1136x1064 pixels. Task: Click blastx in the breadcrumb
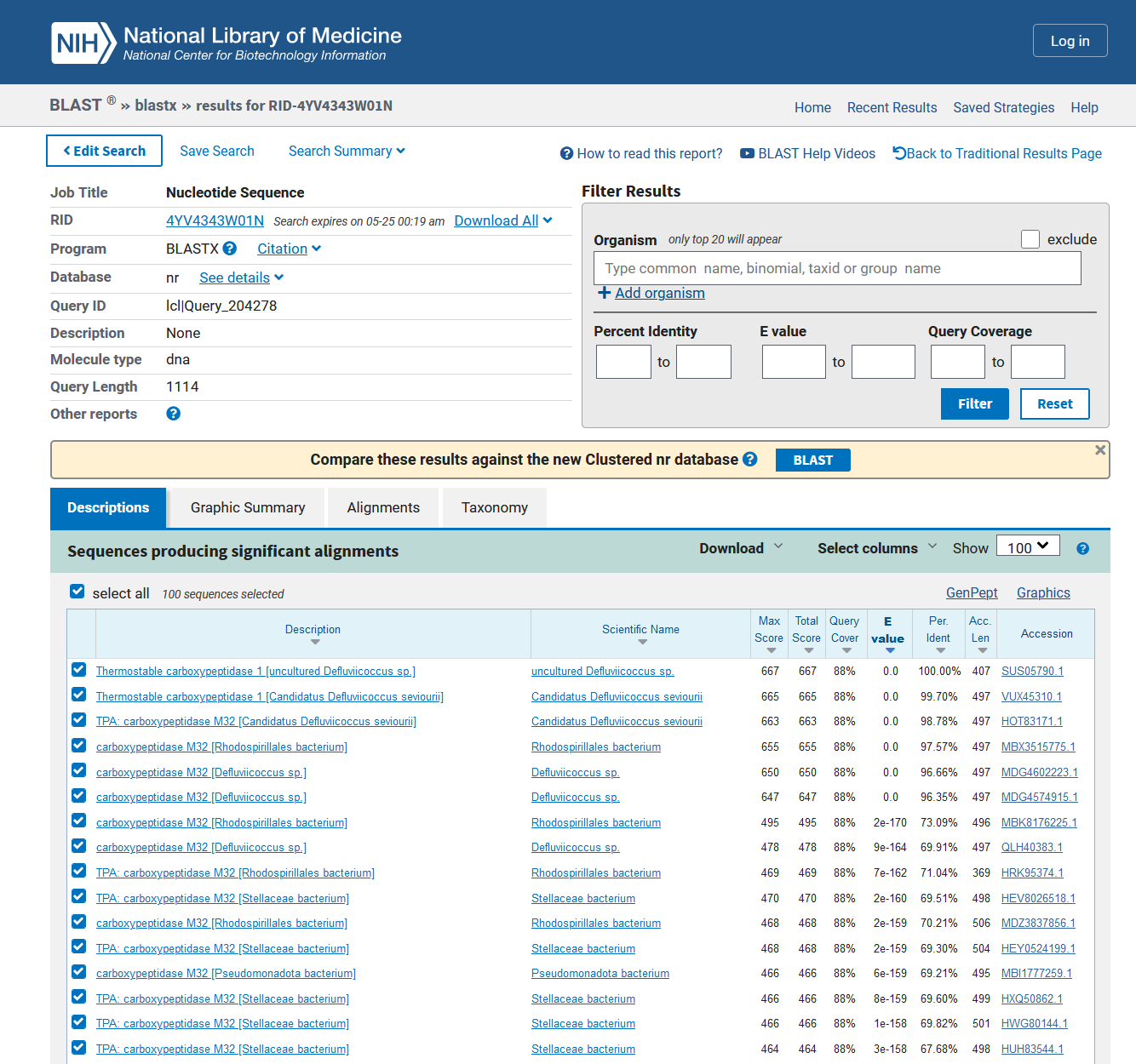pos(156,106)
